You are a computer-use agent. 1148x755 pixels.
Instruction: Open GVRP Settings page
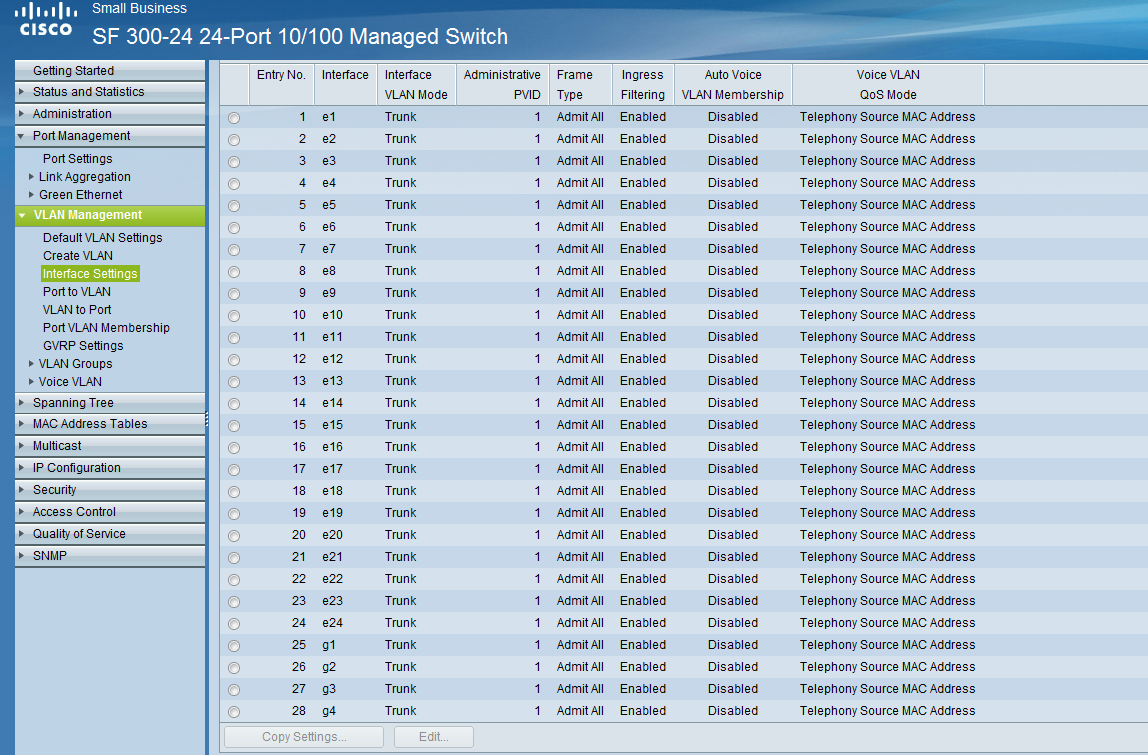point(83,346)
